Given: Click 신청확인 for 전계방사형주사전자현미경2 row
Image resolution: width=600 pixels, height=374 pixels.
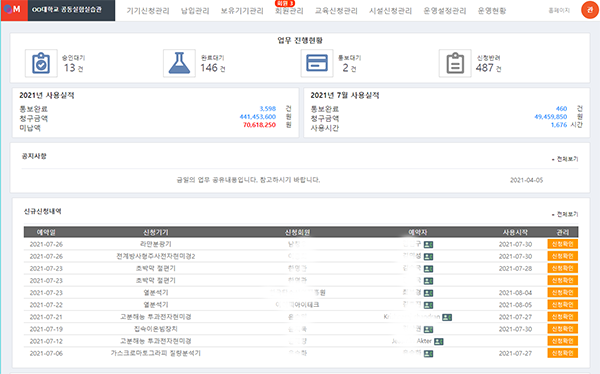Looking at the screenshot, I should point(562,256).
